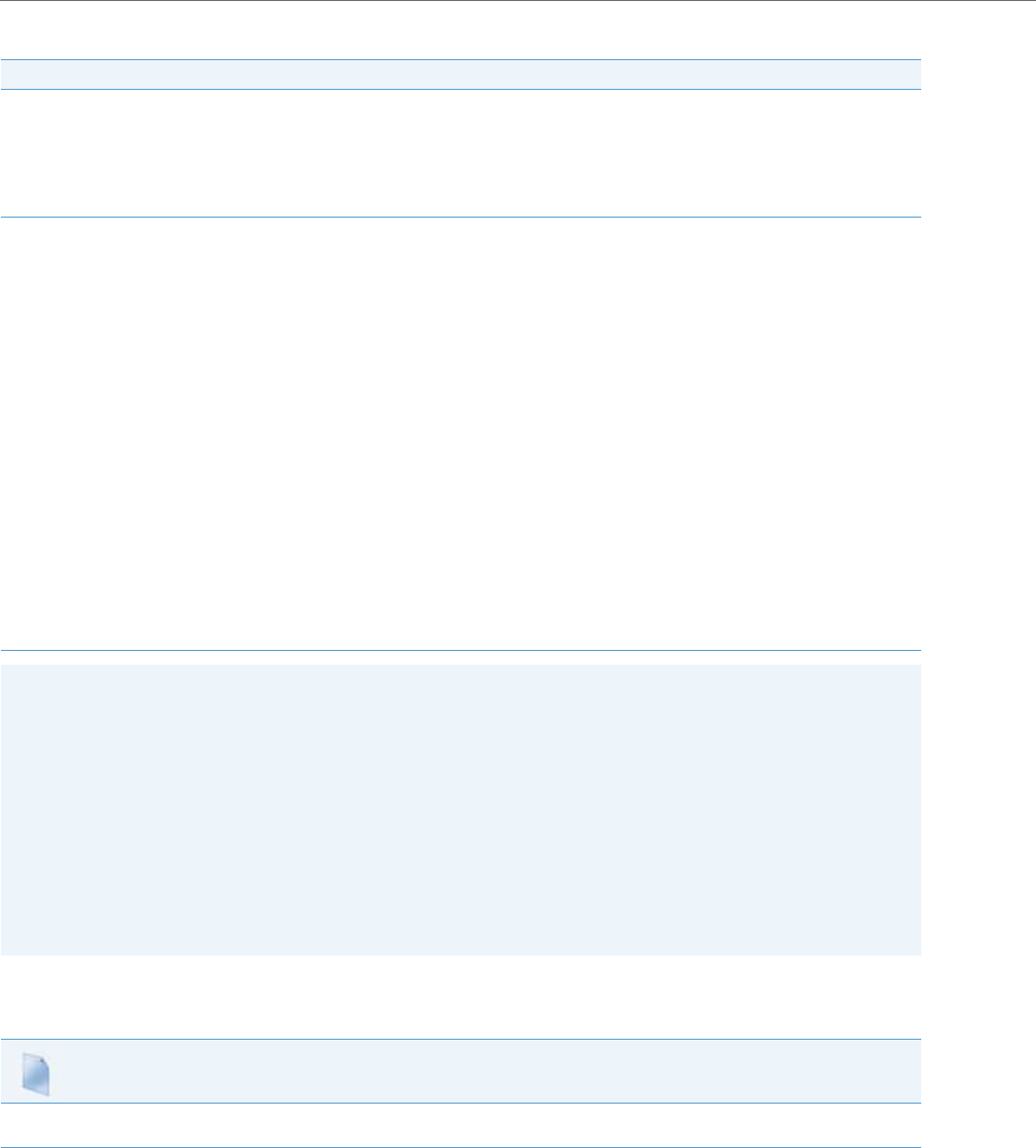The height and width of the screenshot is (1148, 1036).
Task: Click the large white table body area
Action: point(460,433)
